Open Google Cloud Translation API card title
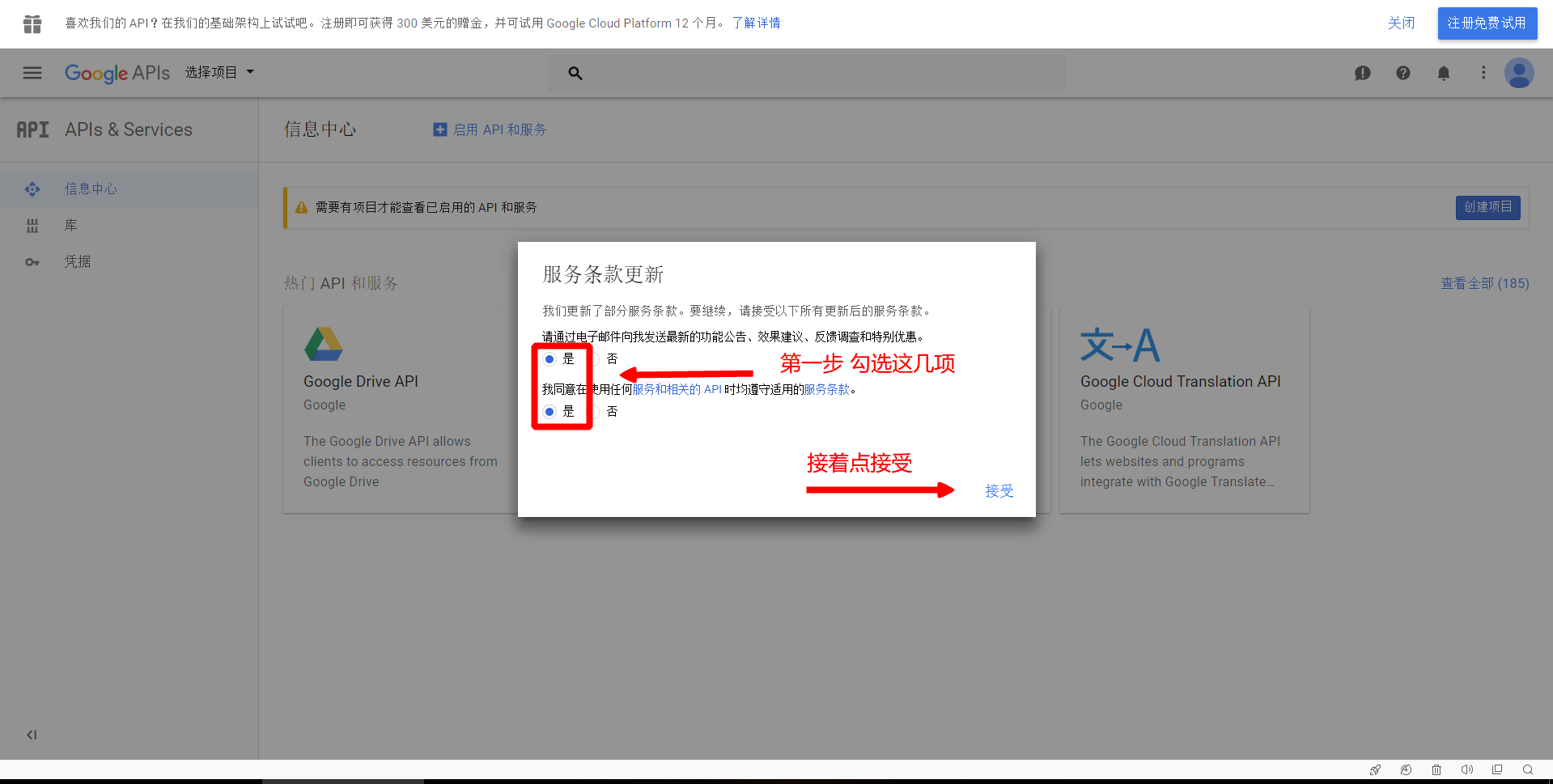Screen dimensions: 1553x784 (1181, 381)
